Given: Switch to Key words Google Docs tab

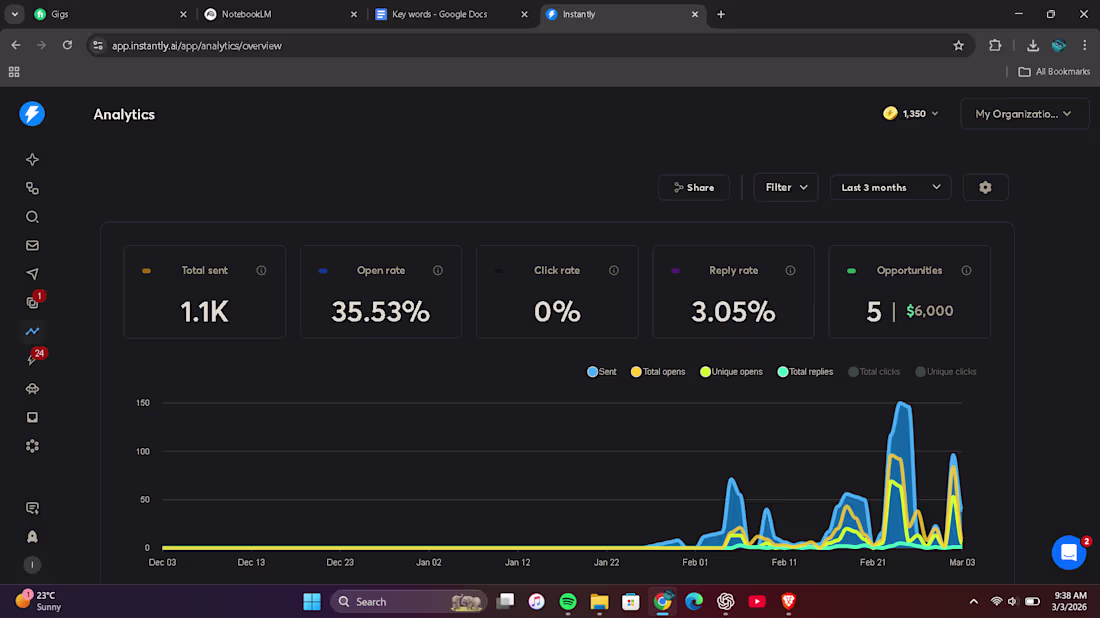Looking at the screenshot, I should click(x=451, y=14).
